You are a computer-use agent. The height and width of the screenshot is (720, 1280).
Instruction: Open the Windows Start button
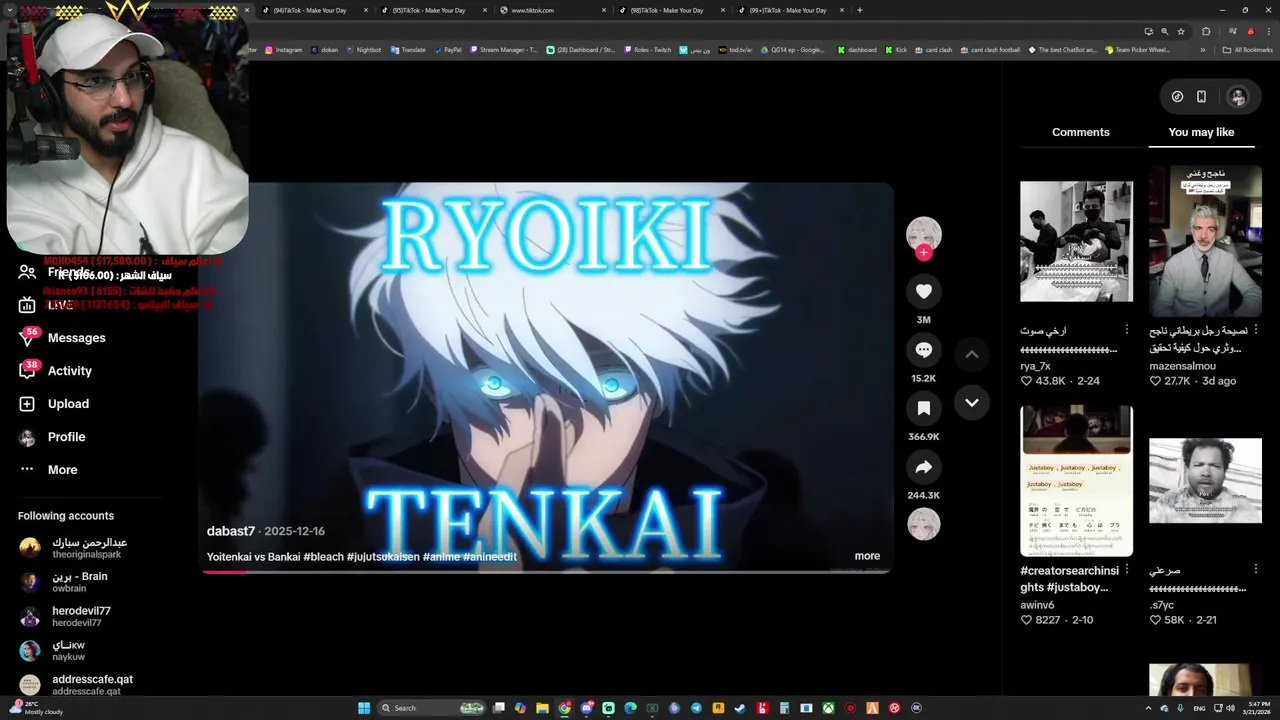tap(364, 708)
